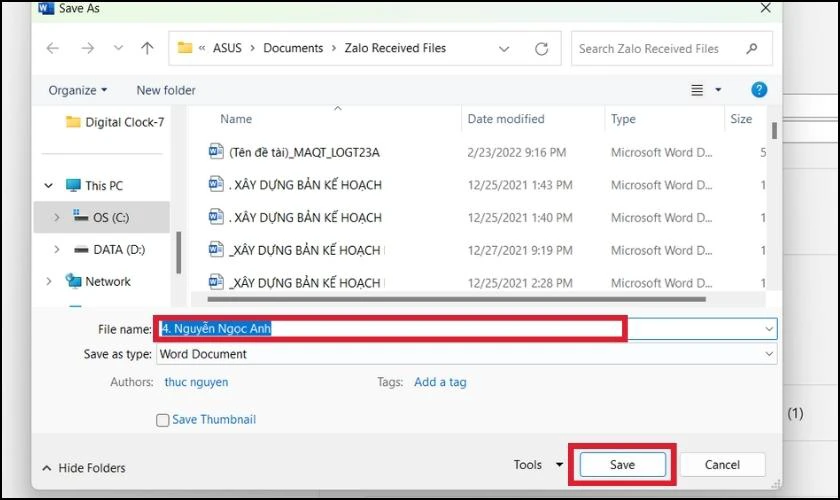Click Hide Folders

click(84, 468)
